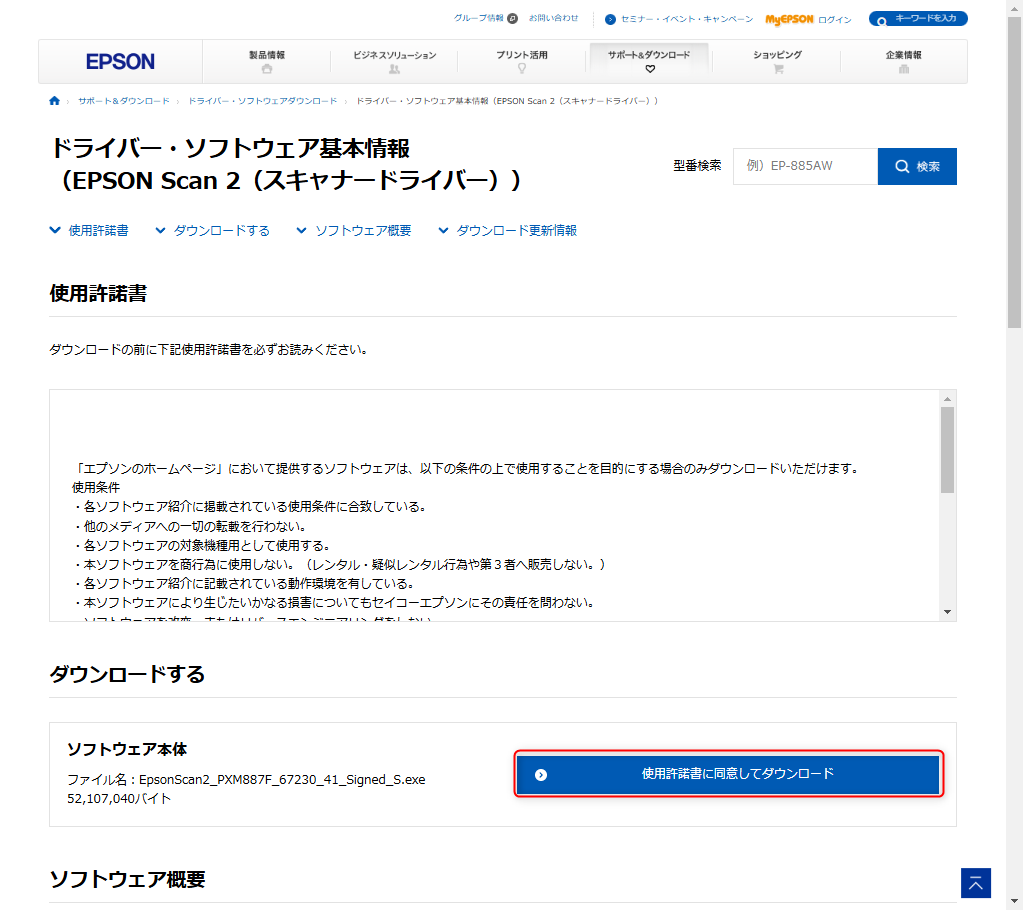Click the lightbulb icon under プリント活用
Screen dimensions: 1023x910
pyautogui.click(x=522, y=68)
